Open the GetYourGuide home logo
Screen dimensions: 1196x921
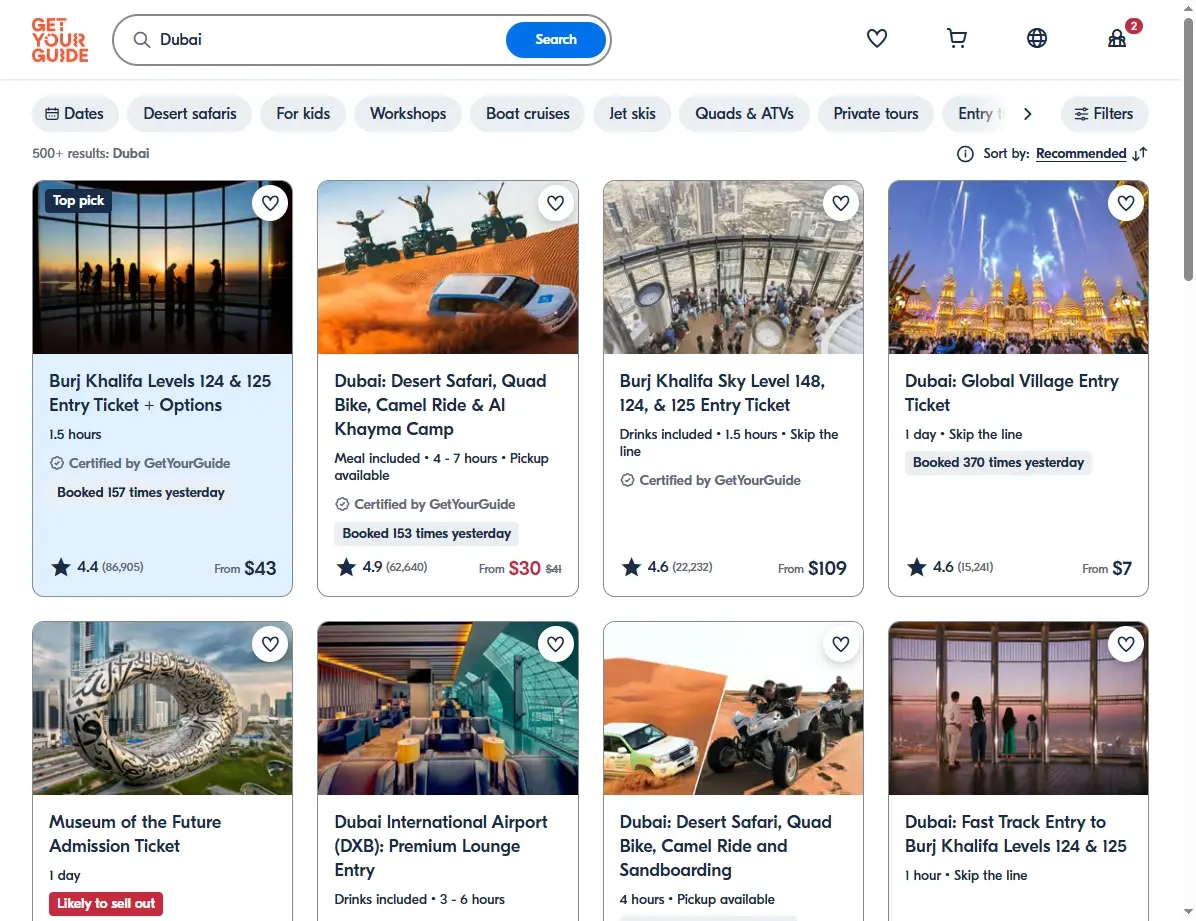click(59, 40)
